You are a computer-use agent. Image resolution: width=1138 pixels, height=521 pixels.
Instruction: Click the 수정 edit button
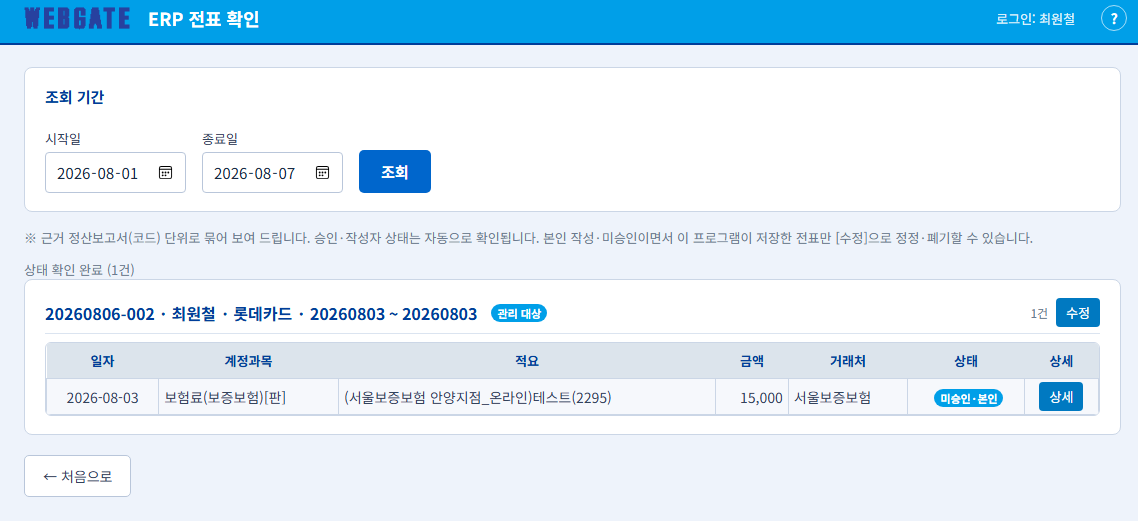(1078, 313)
